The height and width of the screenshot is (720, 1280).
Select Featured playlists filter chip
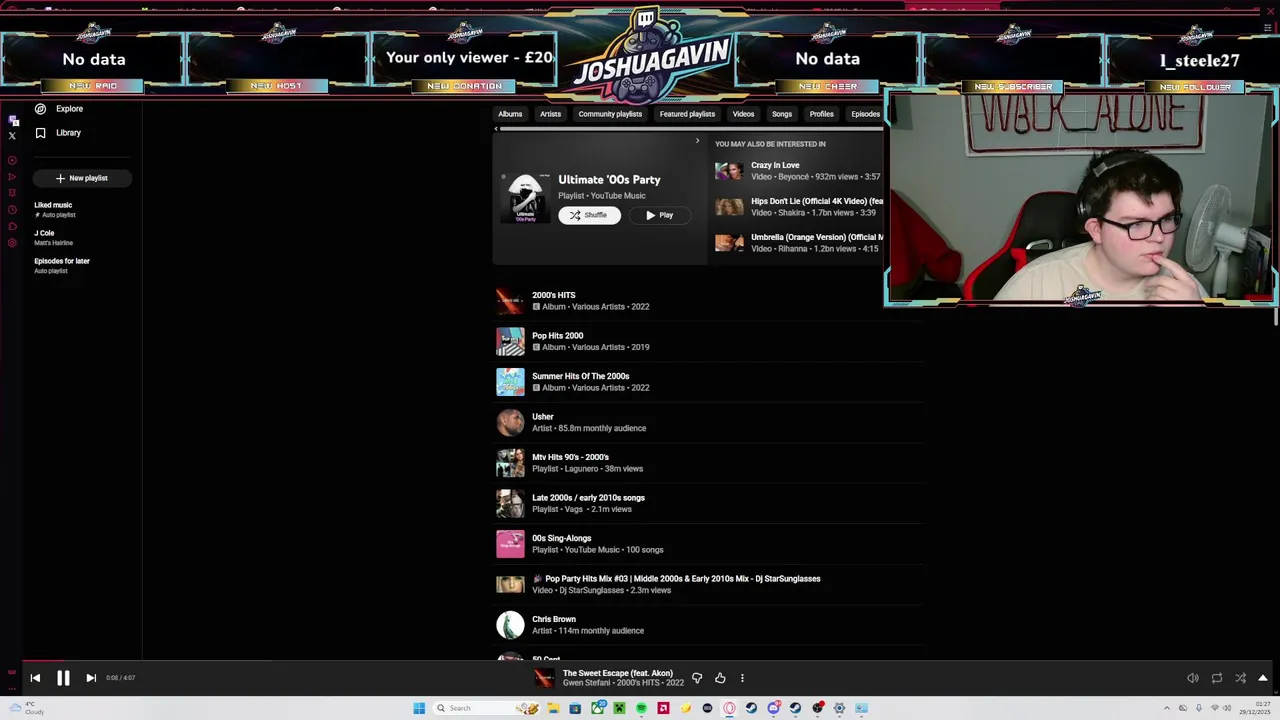coord(687,114)
